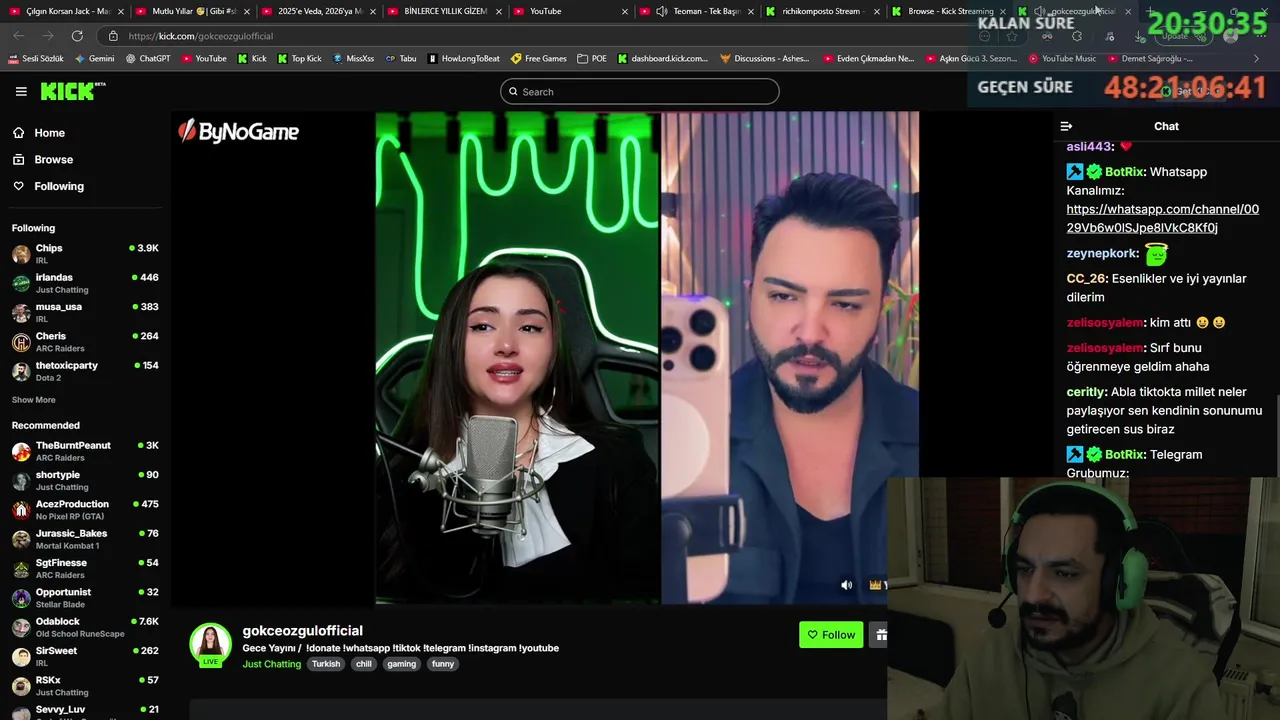Open the HowLongToBeat bookmark
The image size is (1280, 720).
(464, 59)
